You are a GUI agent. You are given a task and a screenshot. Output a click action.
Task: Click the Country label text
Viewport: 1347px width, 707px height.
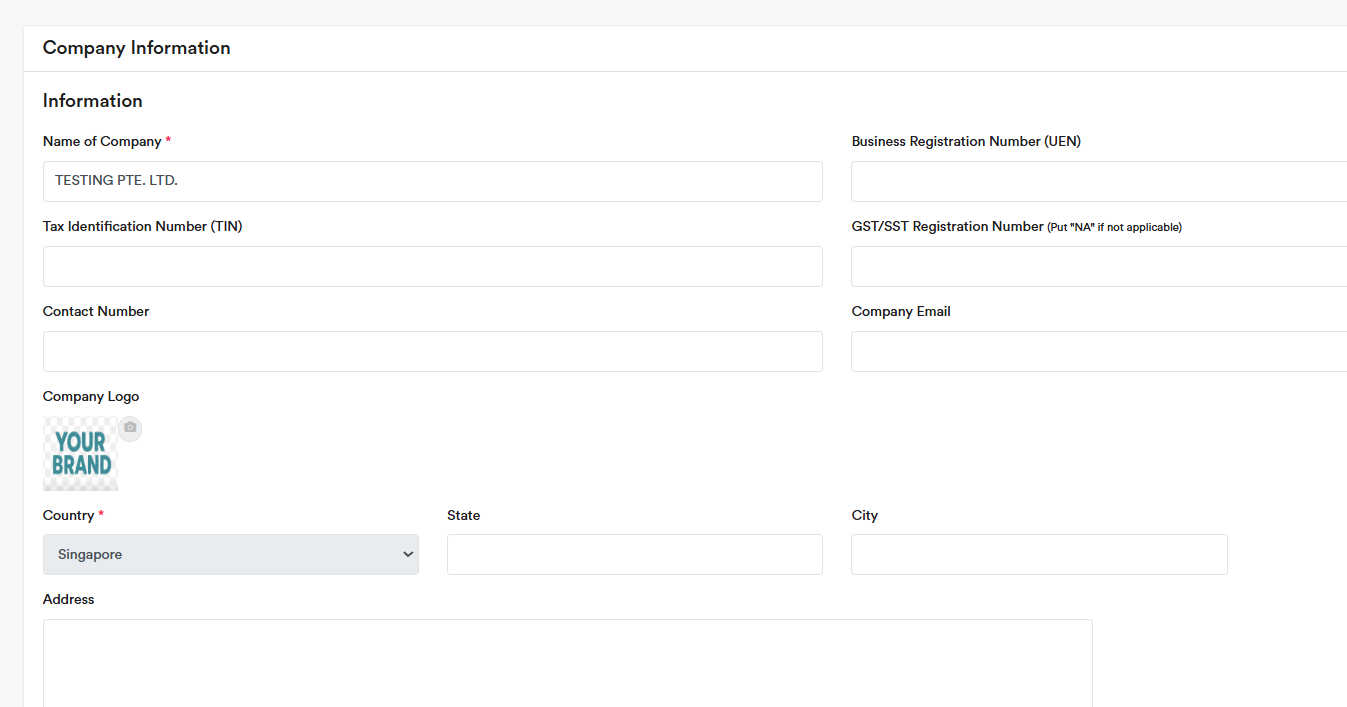pyautogui.click(x=68, y=515)
